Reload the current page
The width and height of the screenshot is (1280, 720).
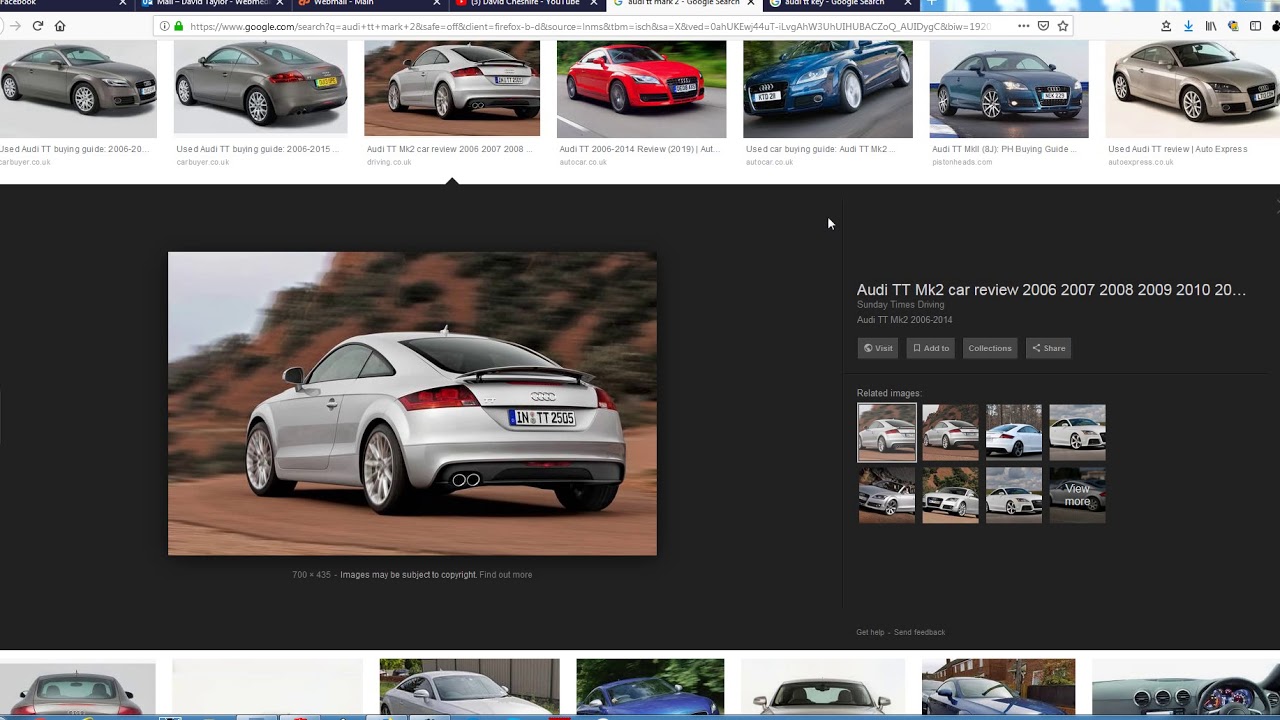[38, 26]
